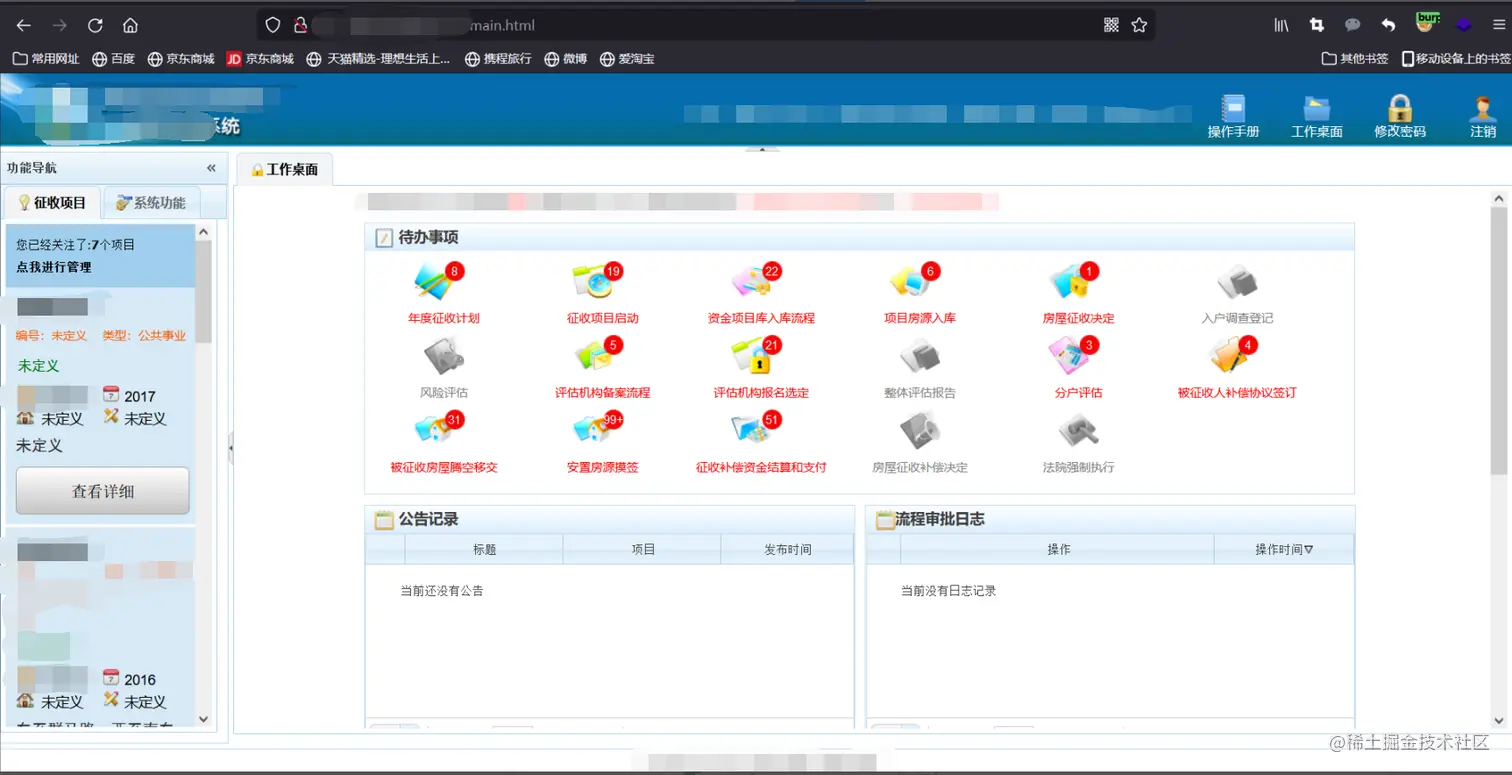Open the 整体评估报告 icon
This screenshot has width=1512, height=775.
(x=919, y=357)
